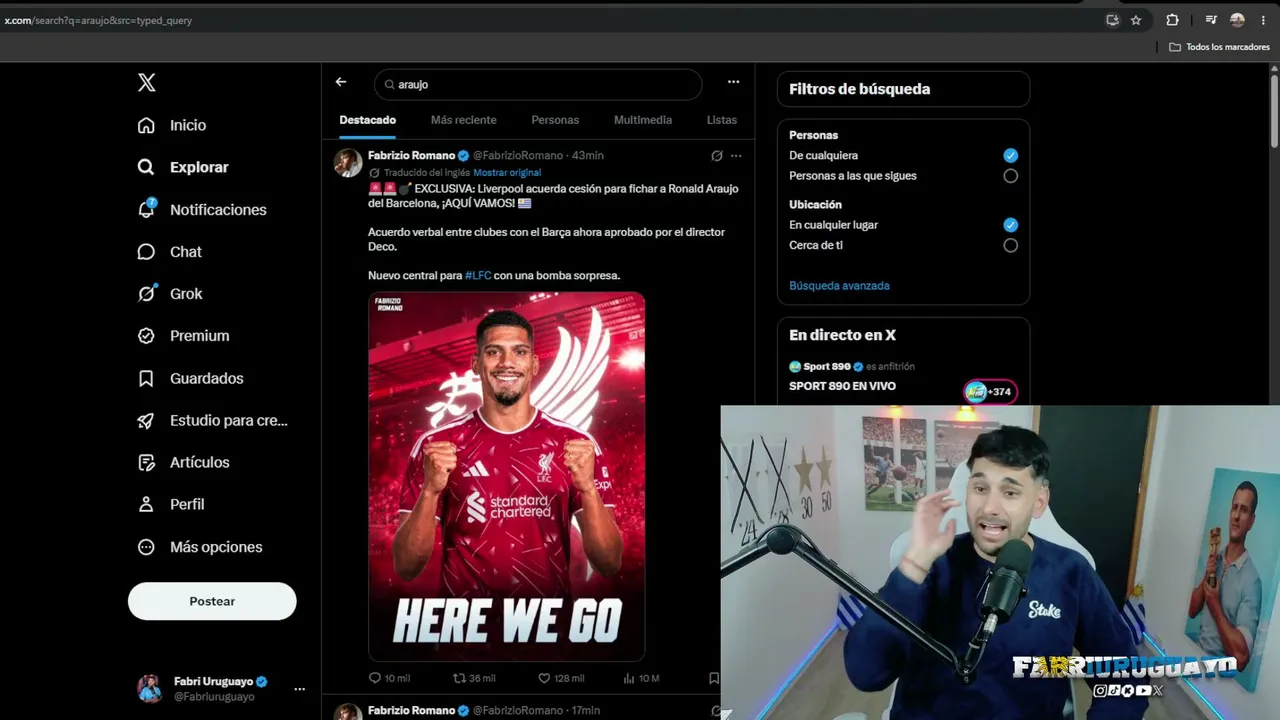Reply to the post with 10 mil replies
The height and width of the screenshot is (720, 1280).
point(389,678)
